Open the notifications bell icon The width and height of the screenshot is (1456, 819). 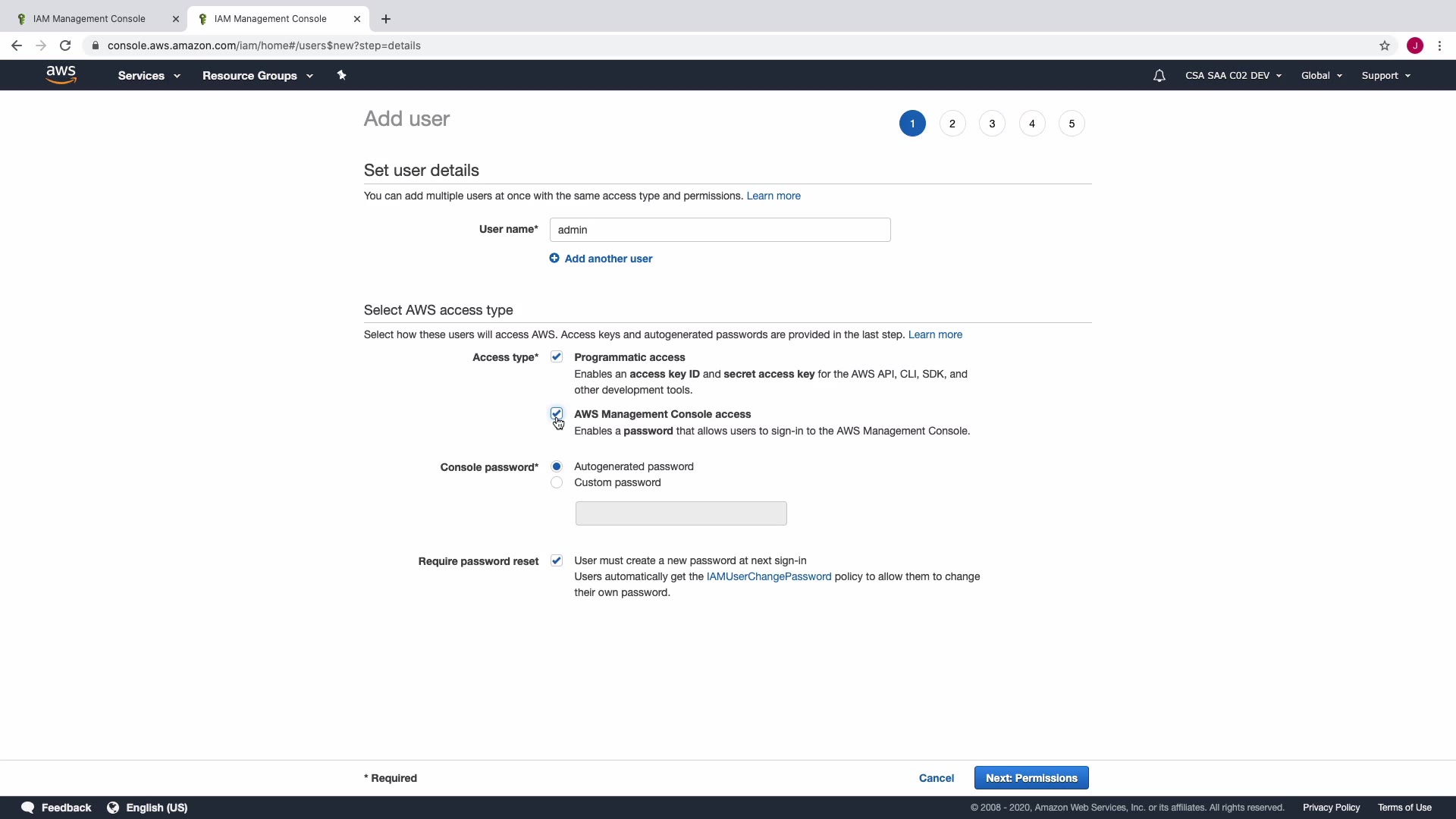[1159, 75]
